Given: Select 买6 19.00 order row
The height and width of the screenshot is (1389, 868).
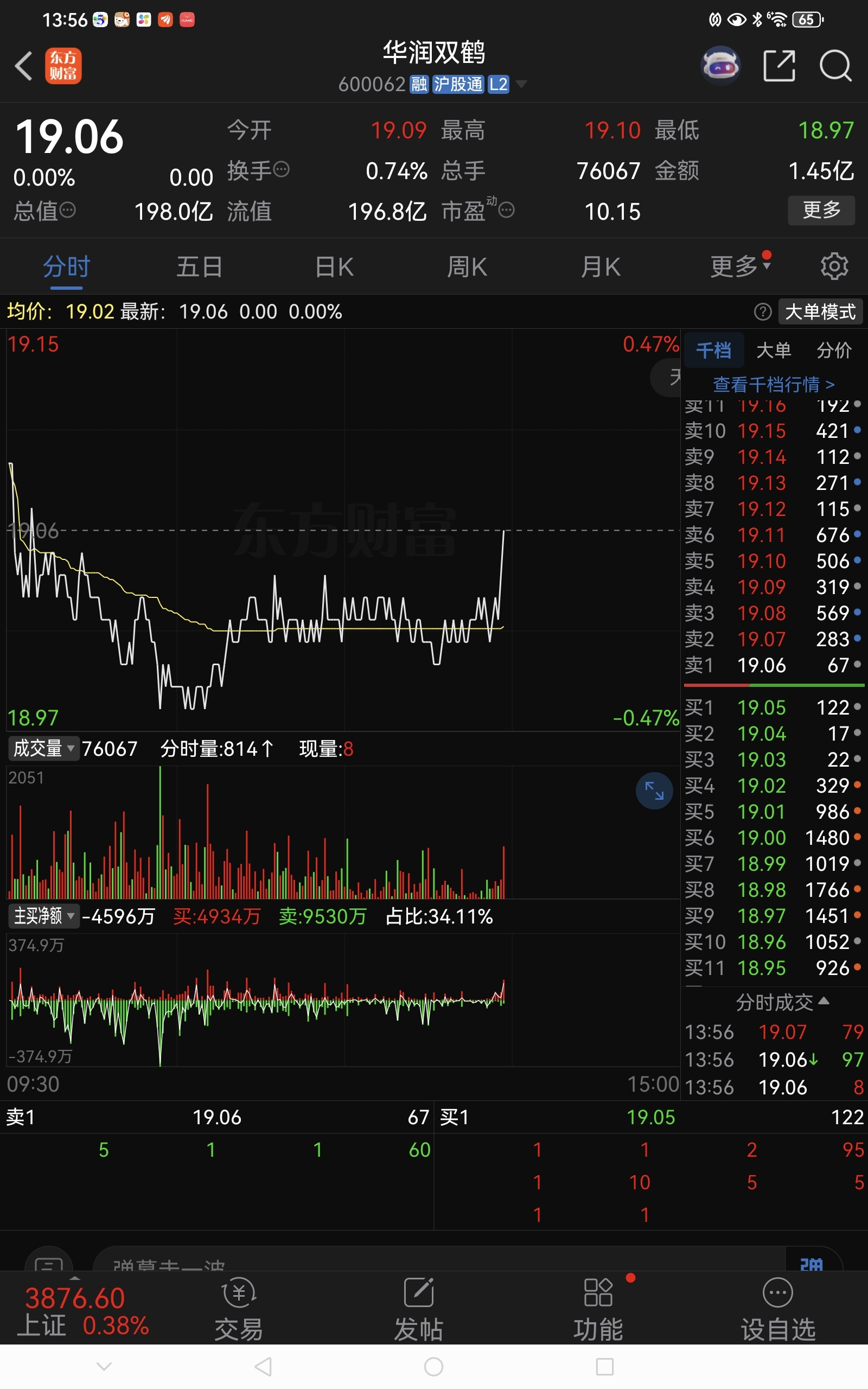Looking at the screenshot, I should 773,837.
